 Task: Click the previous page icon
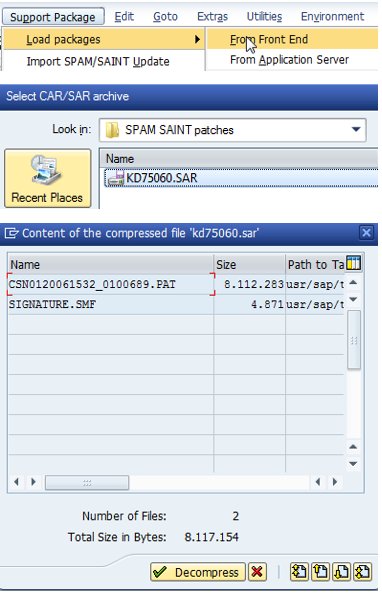click(321, 572)
